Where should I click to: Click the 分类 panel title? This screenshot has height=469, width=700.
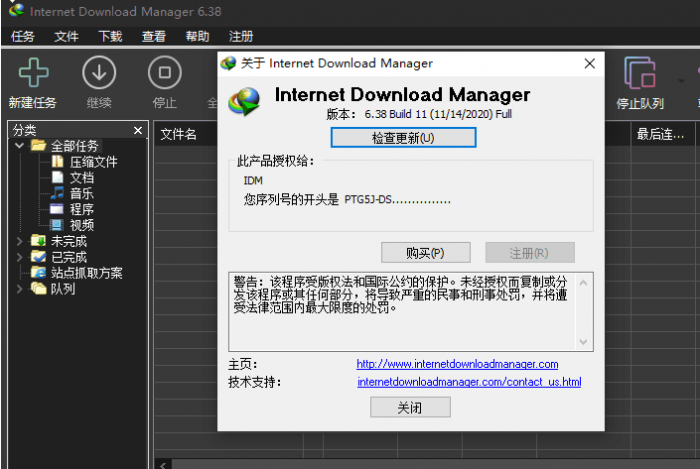click(x=24, y=130)
